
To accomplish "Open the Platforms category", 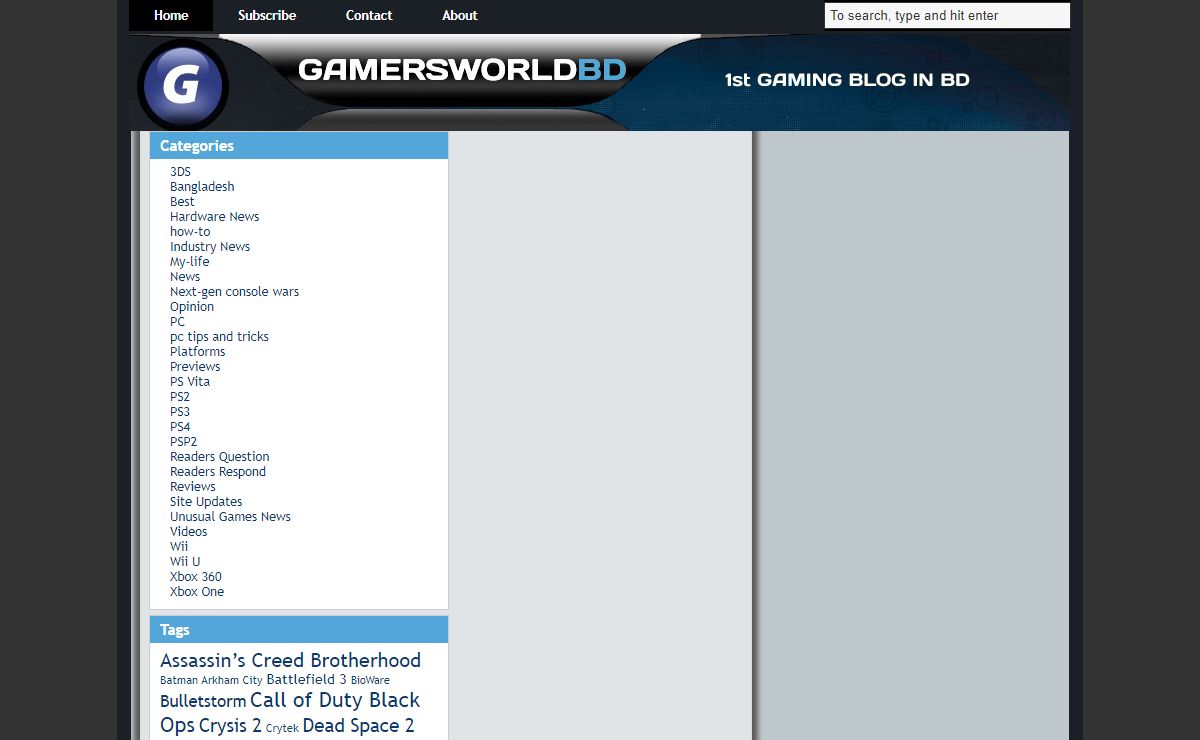I will (197, 352).
